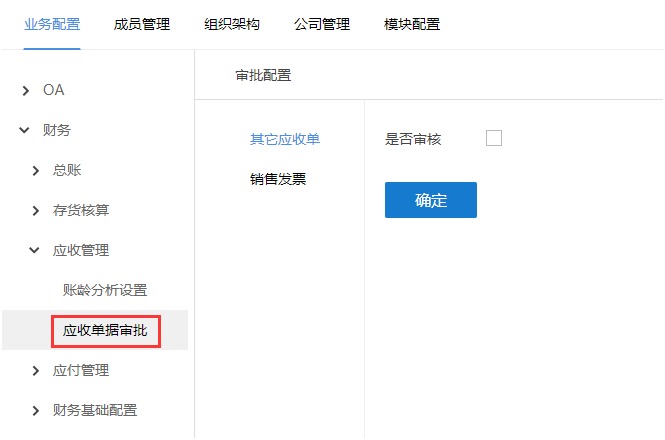Screen dimensions: 665x440
Task: Open 账龄分析设置 in the sidebar
Action: [x=105, y=290]
